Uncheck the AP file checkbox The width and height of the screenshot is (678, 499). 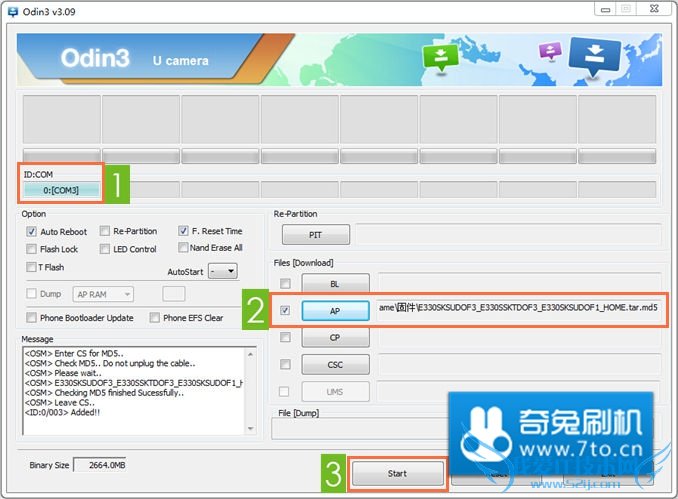(x=285, y=310)
